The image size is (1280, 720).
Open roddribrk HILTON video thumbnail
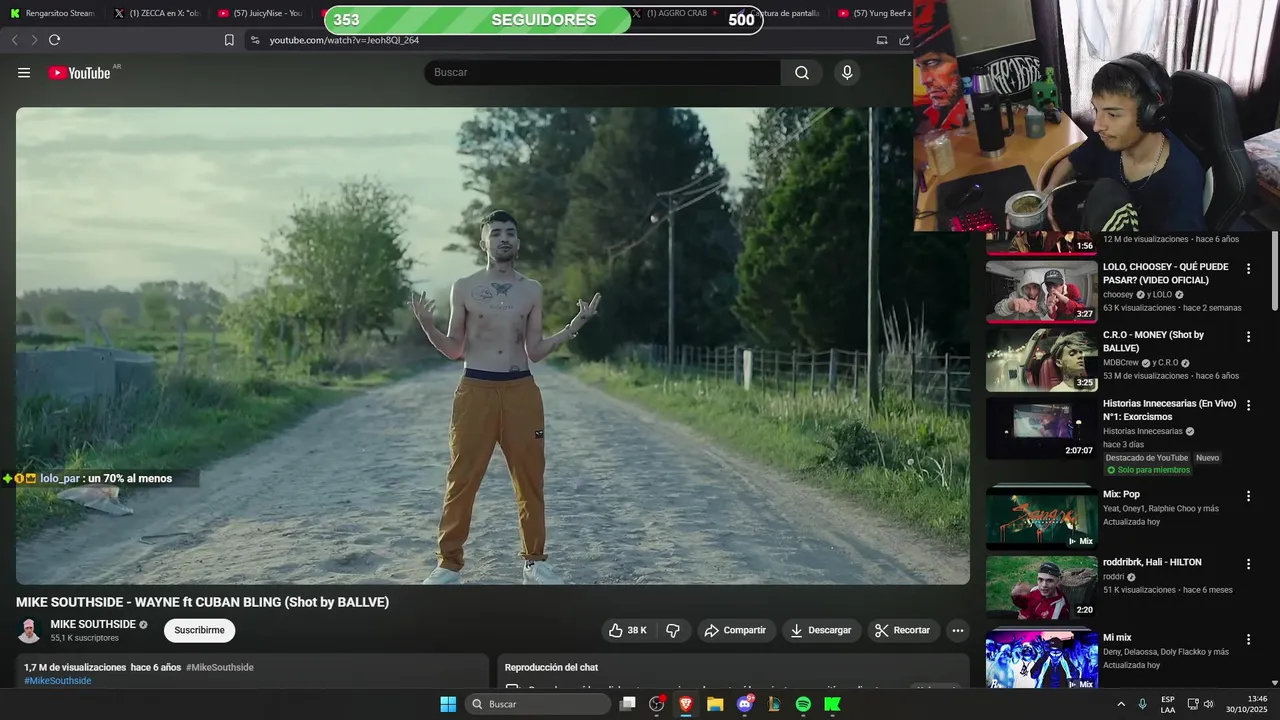1041,587
